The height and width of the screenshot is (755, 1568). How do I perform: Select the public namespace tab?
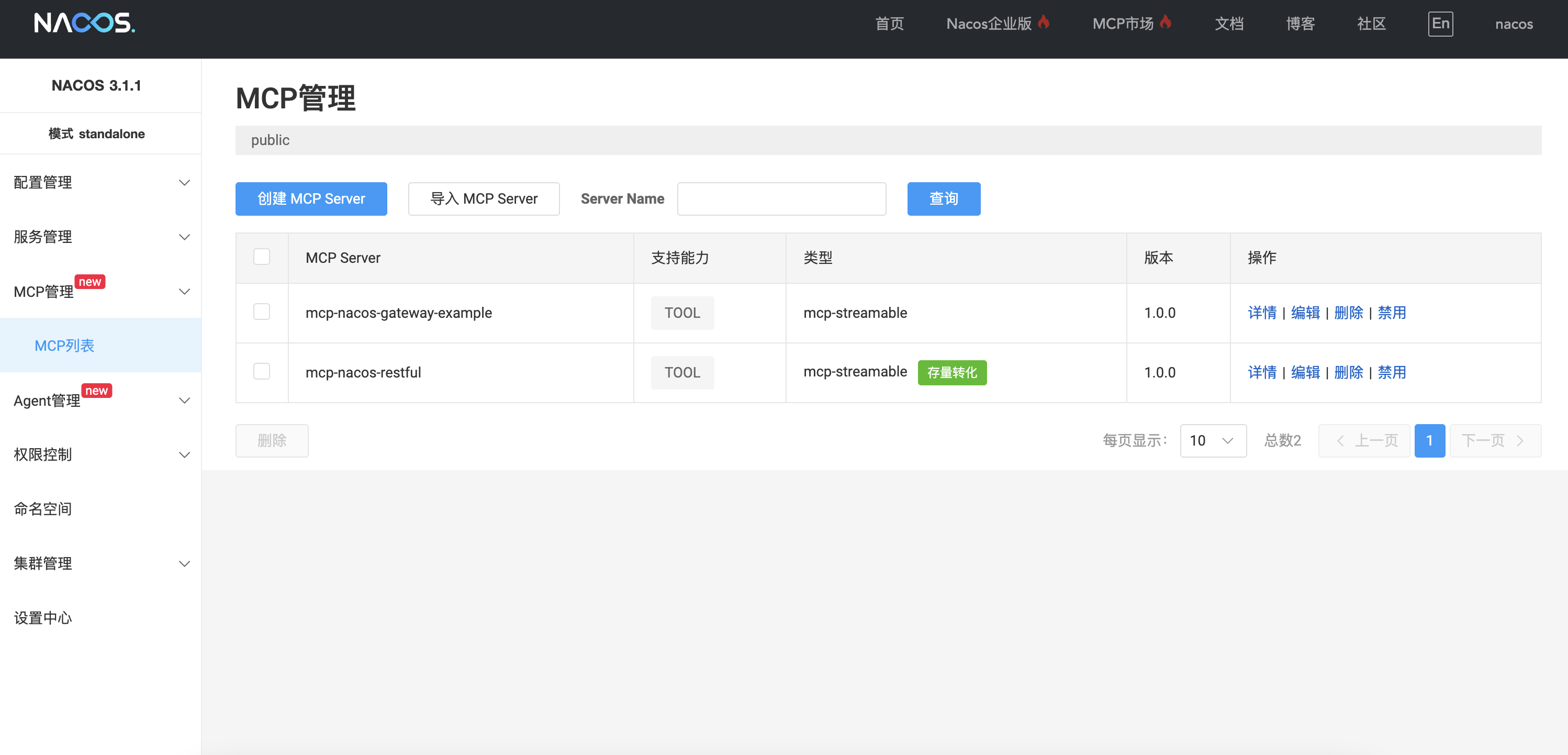(270, 140)
